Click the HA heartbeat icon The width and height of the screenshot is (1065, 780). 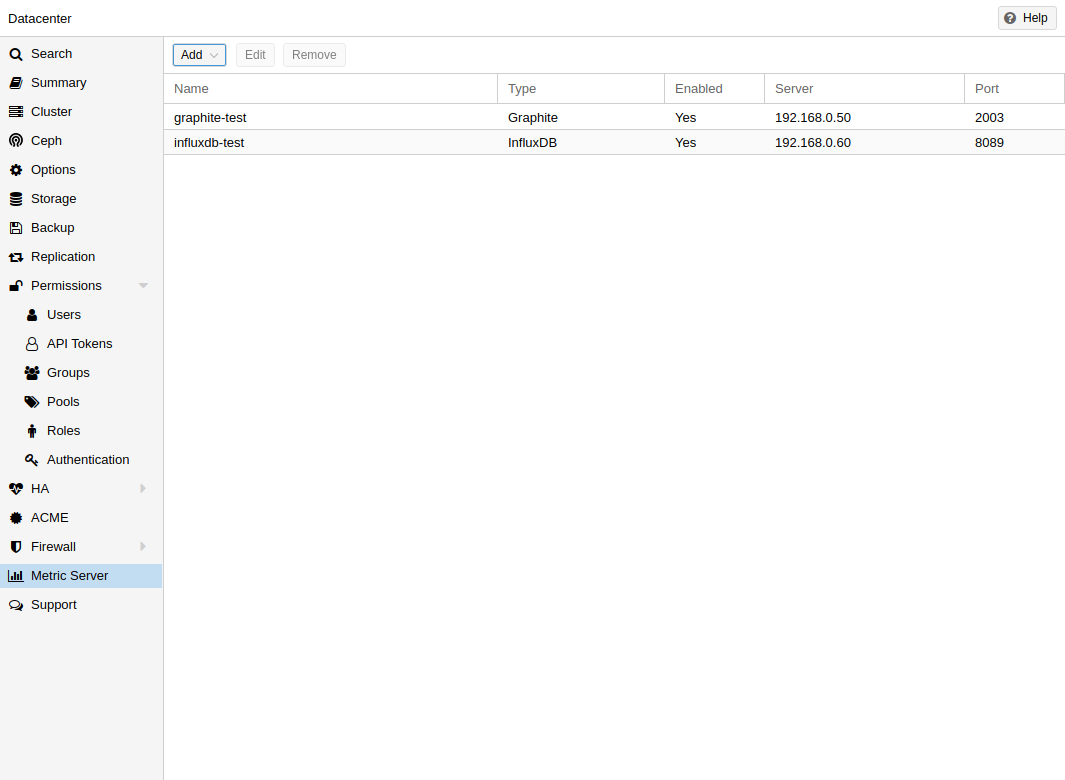pyautogui.click(x=15, y=489)
